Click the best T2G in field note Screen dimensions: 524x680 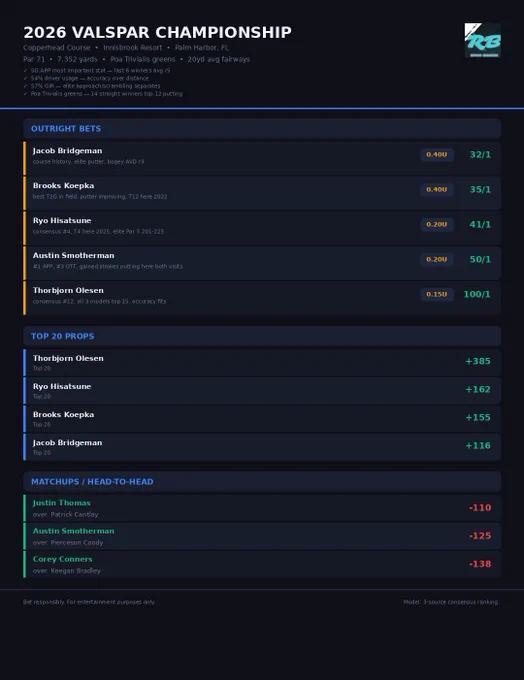point(100,196)
